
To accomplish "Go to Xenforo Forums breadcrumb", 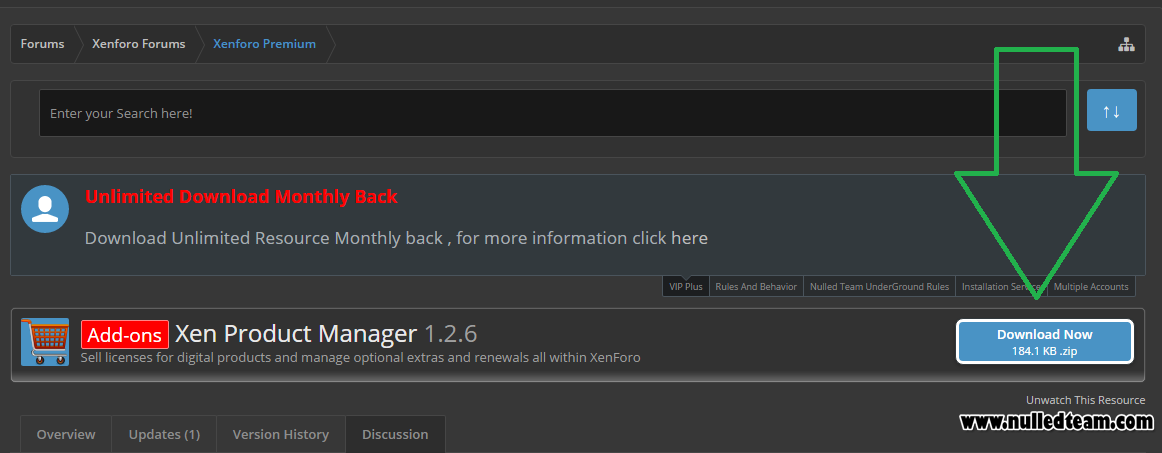I will (x=139, y=44).
